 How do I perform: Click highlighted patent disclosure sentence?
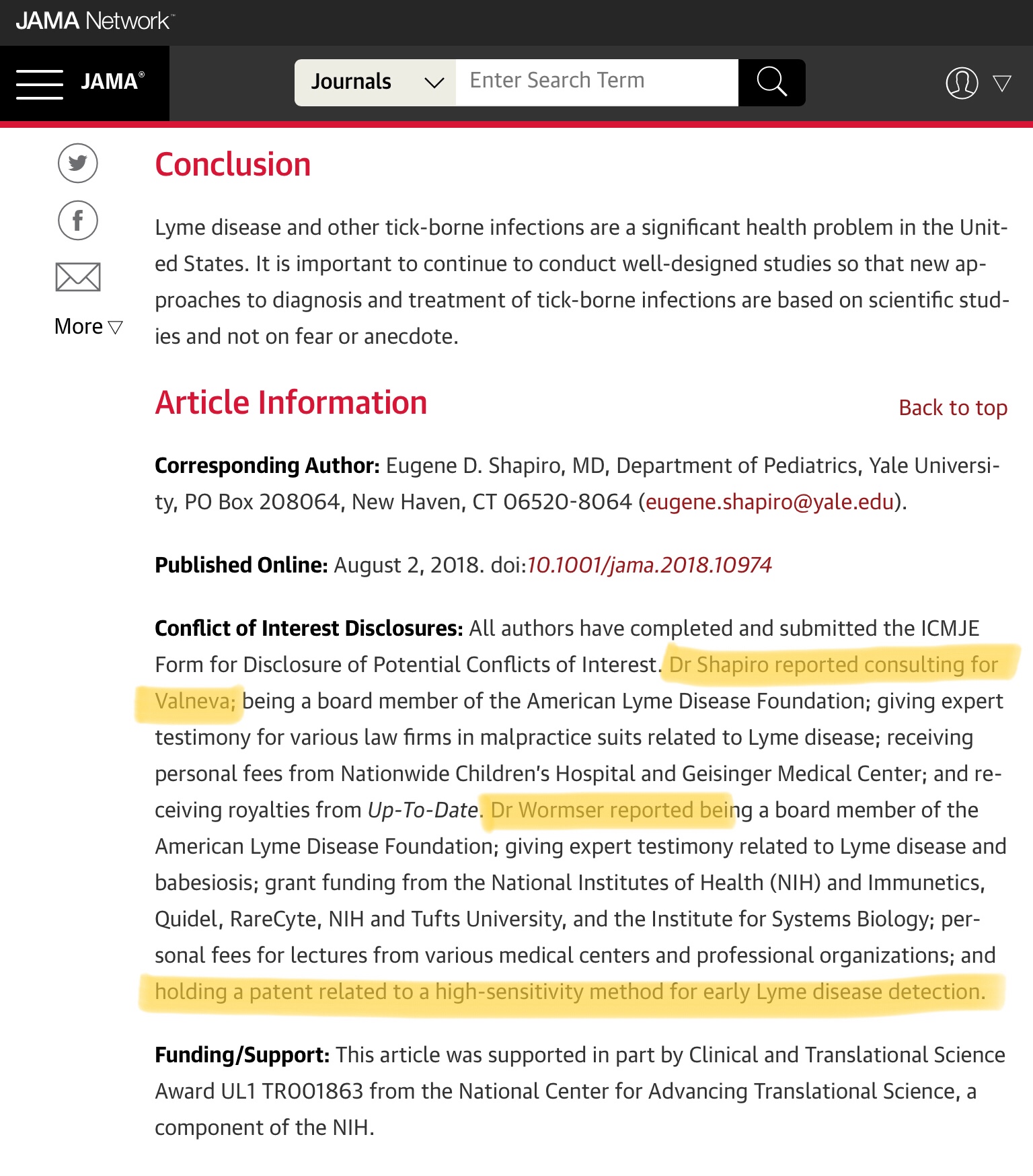coord(569,992)
